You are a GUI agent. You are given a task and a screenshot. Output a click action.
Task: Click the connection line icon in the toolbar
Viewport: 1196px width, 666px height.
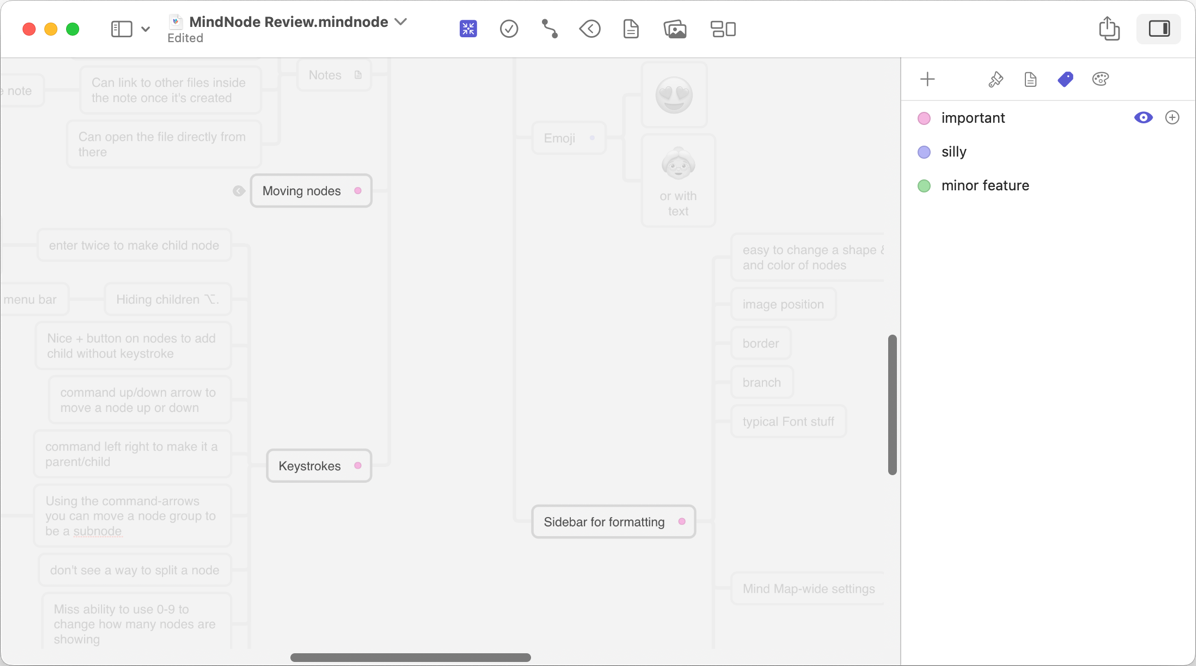tap(549, 29)
